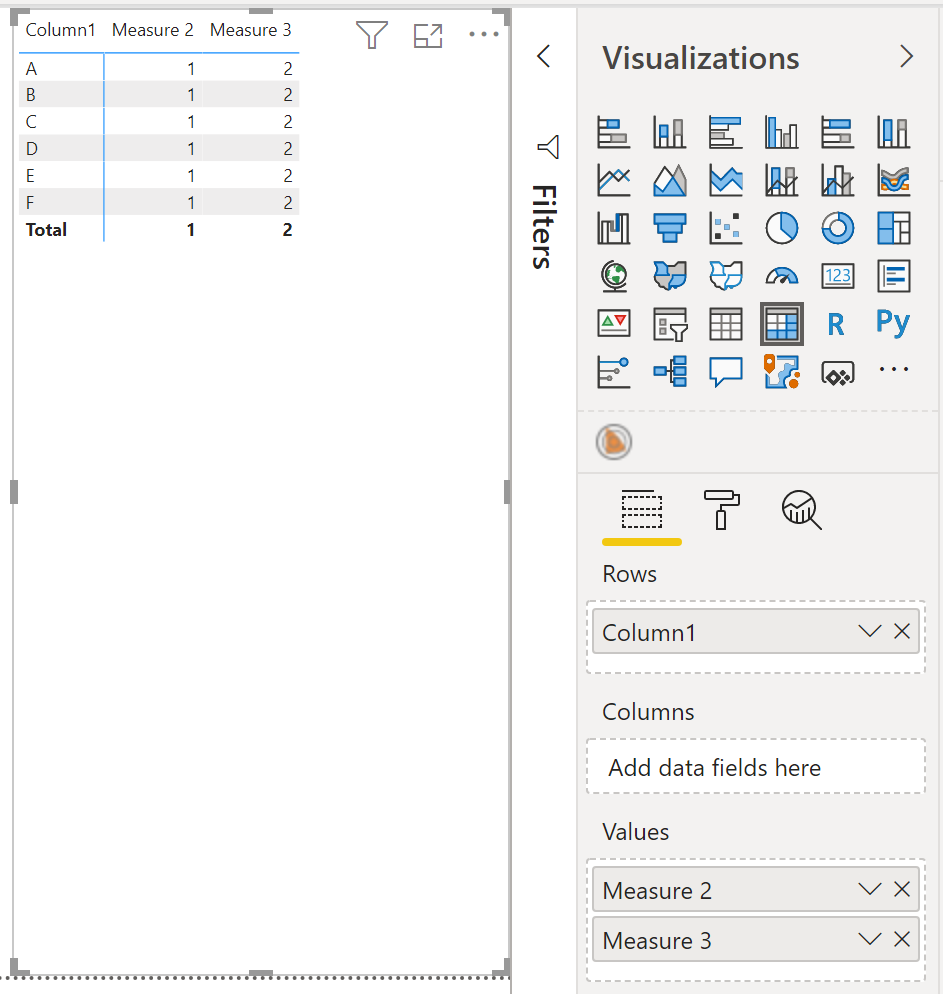
Task: Select the Gauge visual
Action: point(781,276)
